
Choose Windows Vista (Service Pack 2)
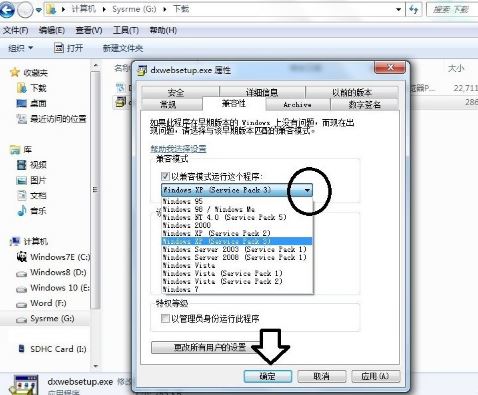(x=237, y=281)
